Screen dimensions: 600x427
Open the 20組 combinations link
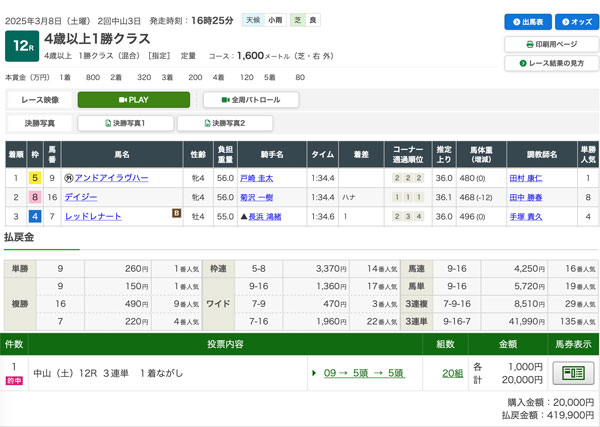tap(452, 373)
